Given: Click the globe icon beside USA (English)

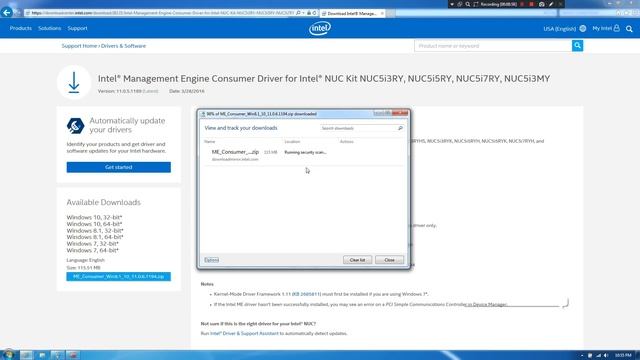Looking at the screenshot, I should pyautogui.click(x=582, y=28).
